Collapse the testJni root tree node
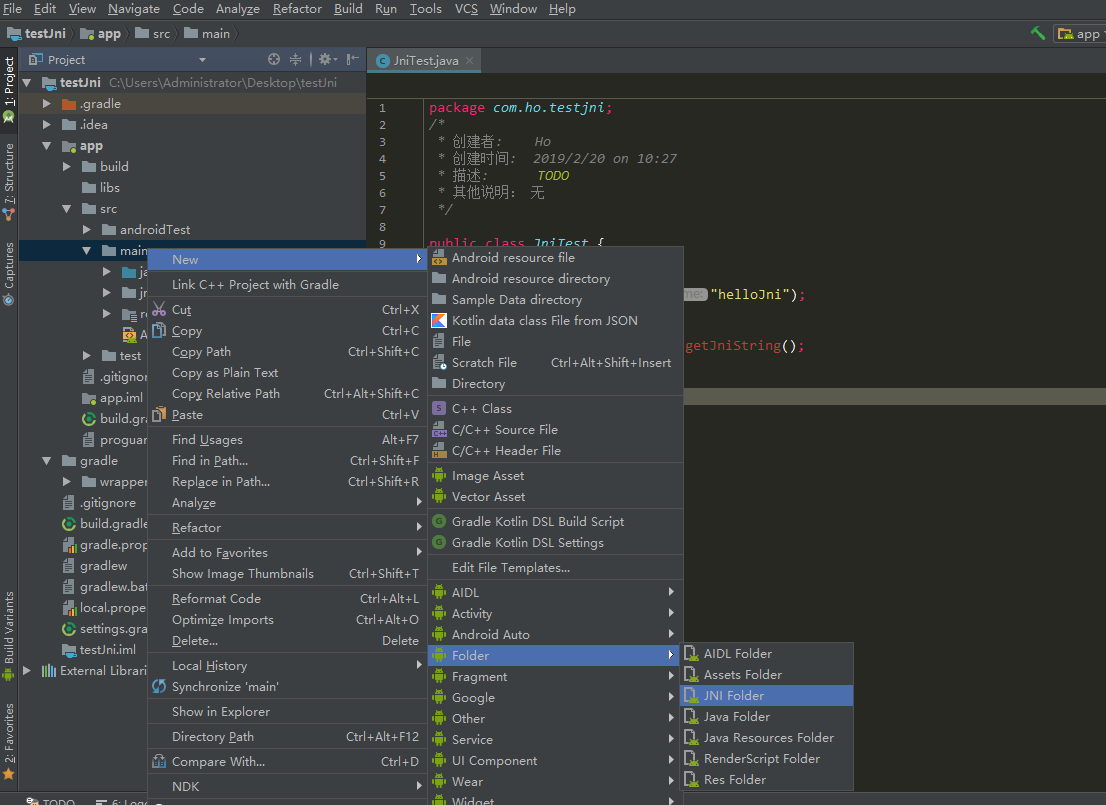The image size is (1106, 805). [28, 83]
